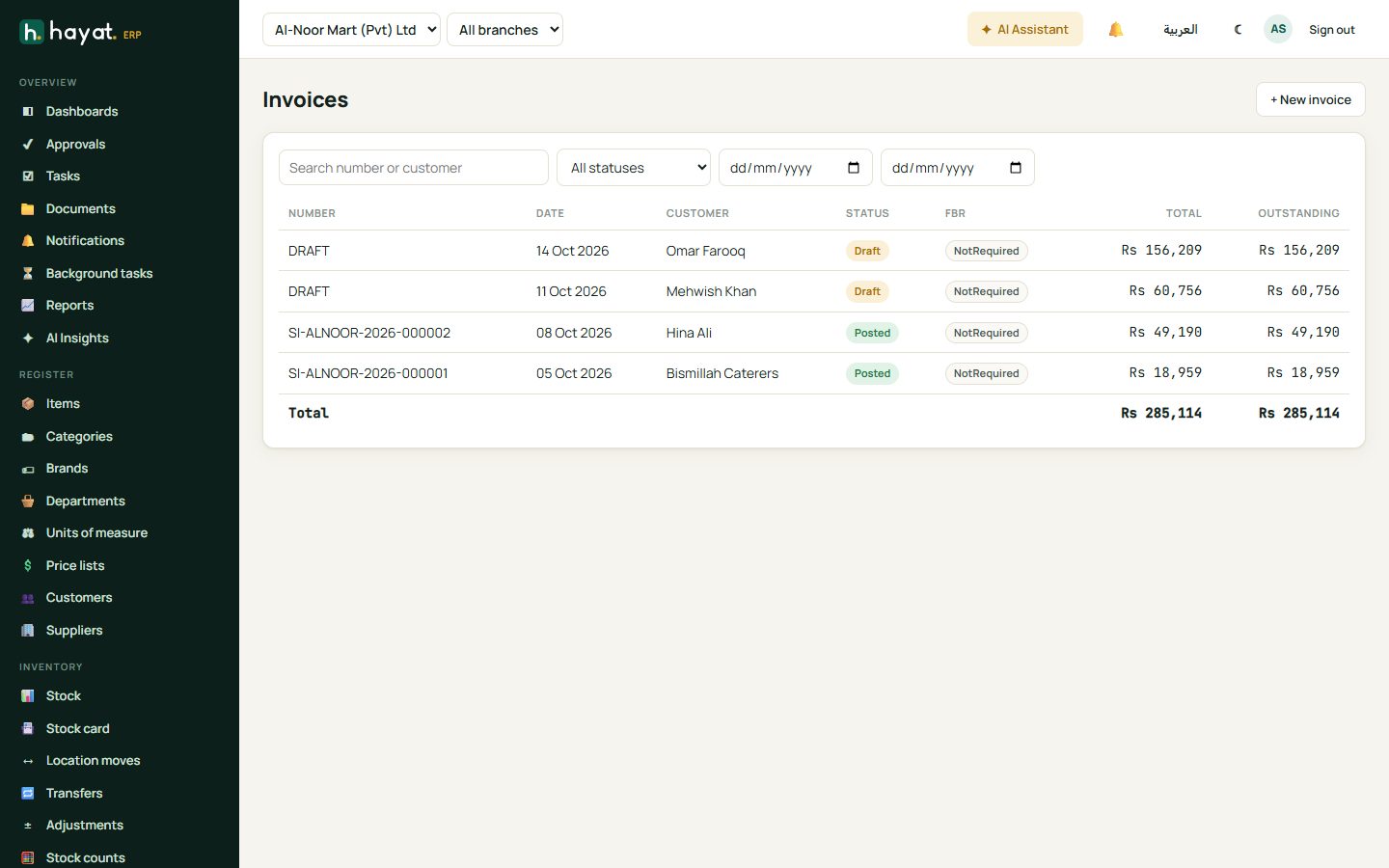Select the Mehwish Khan customer cell
The image size is (1389, 868).
tap(711, 291)
